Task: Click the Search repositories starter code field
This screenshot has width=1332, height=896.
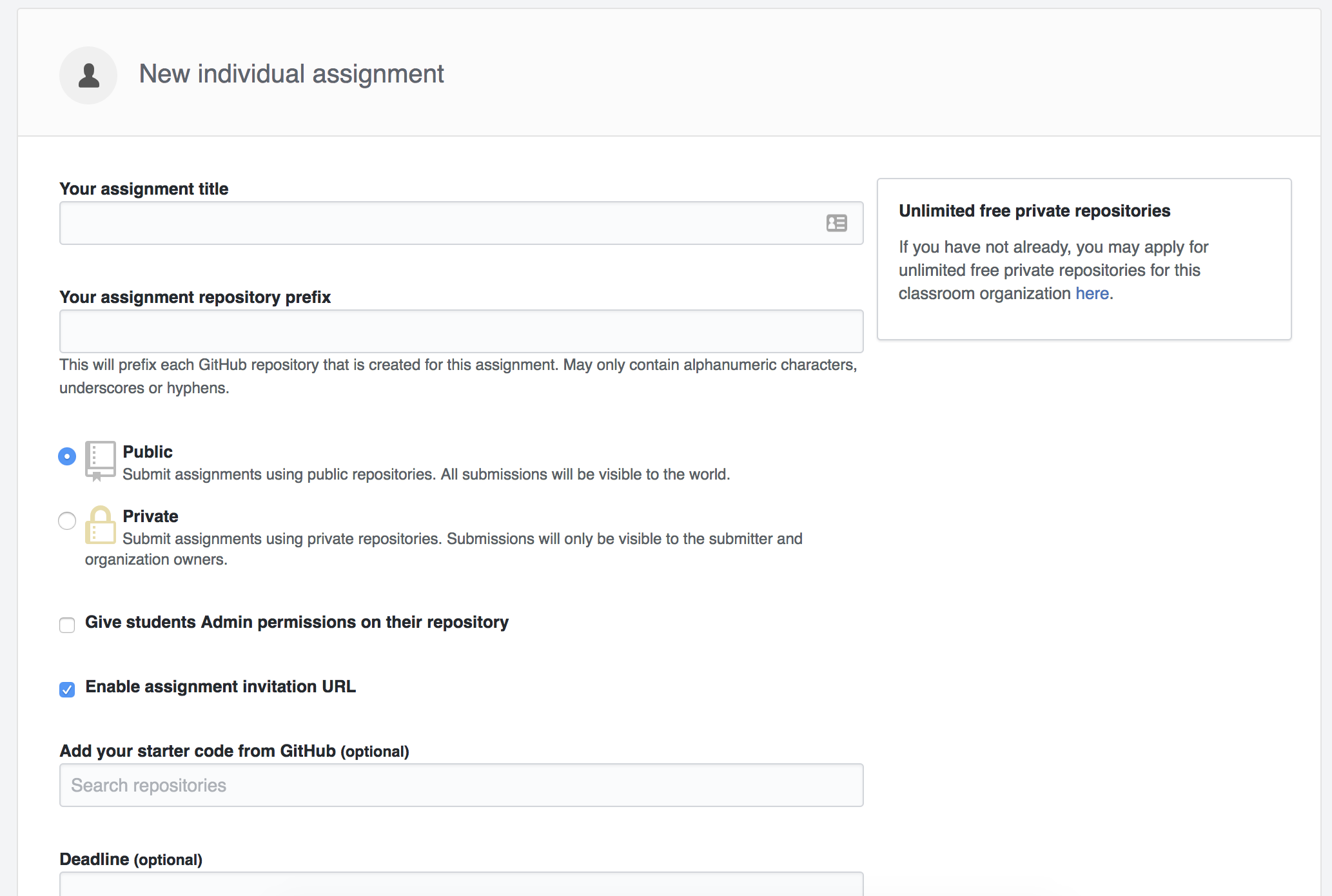Action: pyautogui.click(x=461, y=785)
